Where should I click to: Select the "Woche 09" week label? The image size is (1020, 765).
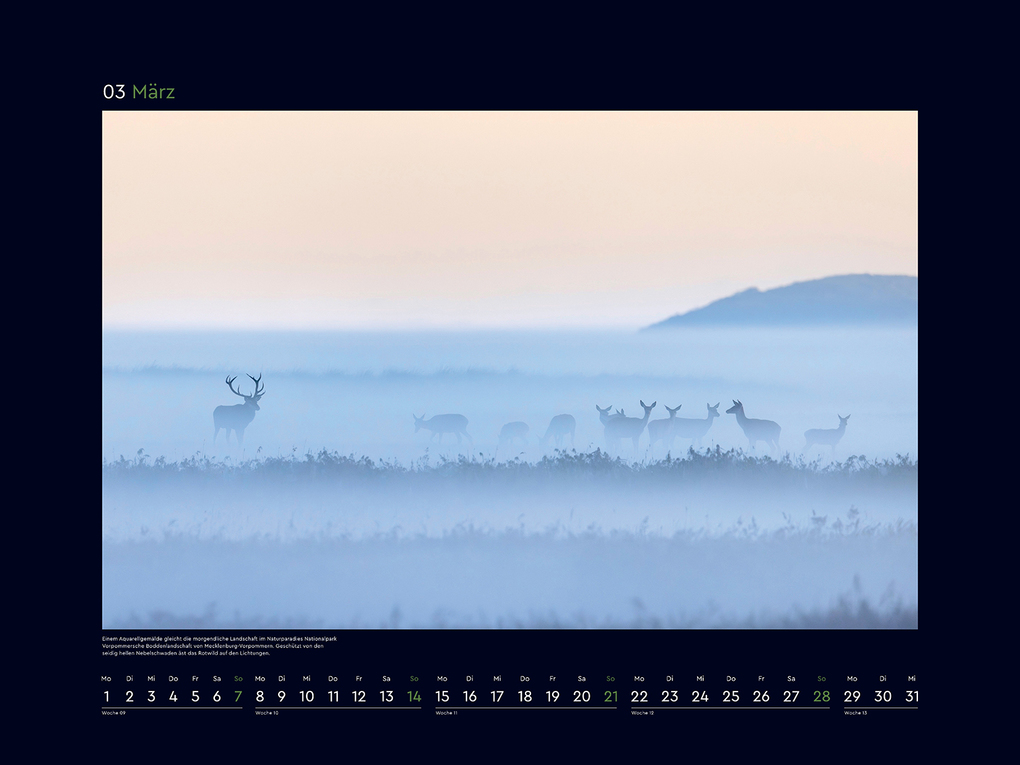coord(113,713)
